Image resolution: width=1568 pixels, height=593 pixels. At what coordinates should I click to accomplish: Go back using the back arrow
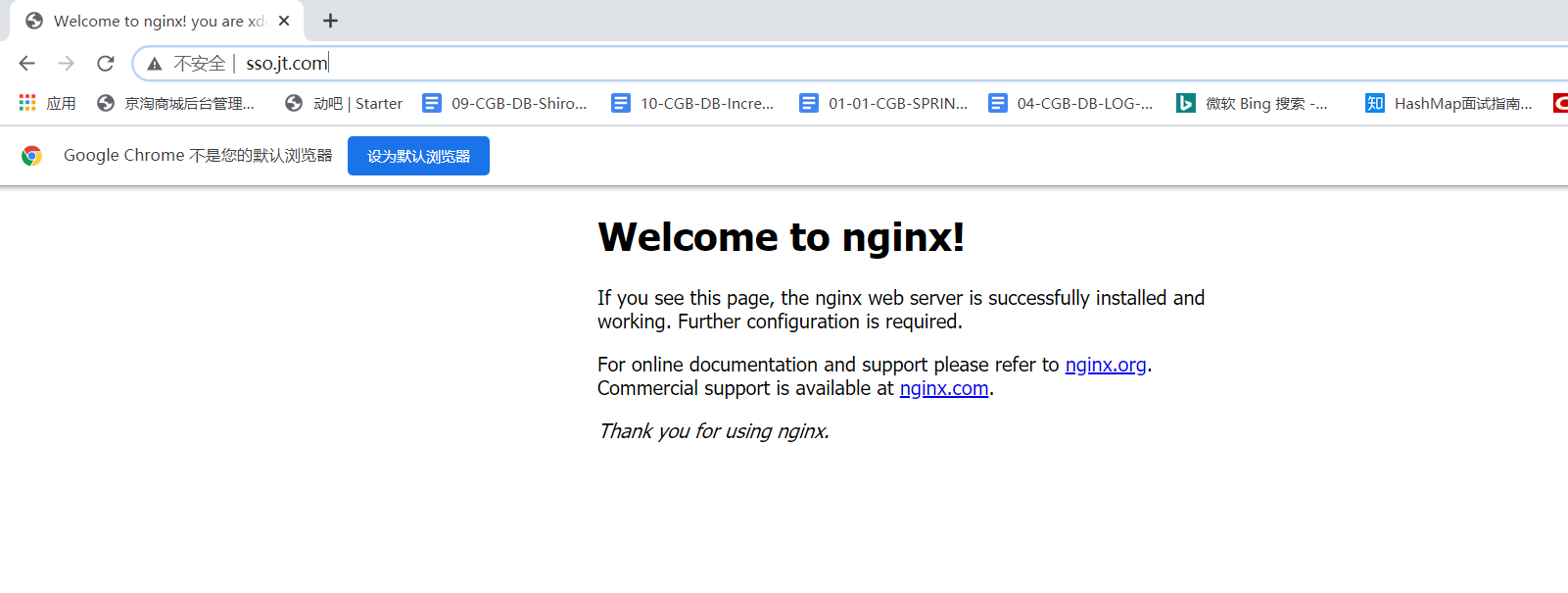point(27,63)
